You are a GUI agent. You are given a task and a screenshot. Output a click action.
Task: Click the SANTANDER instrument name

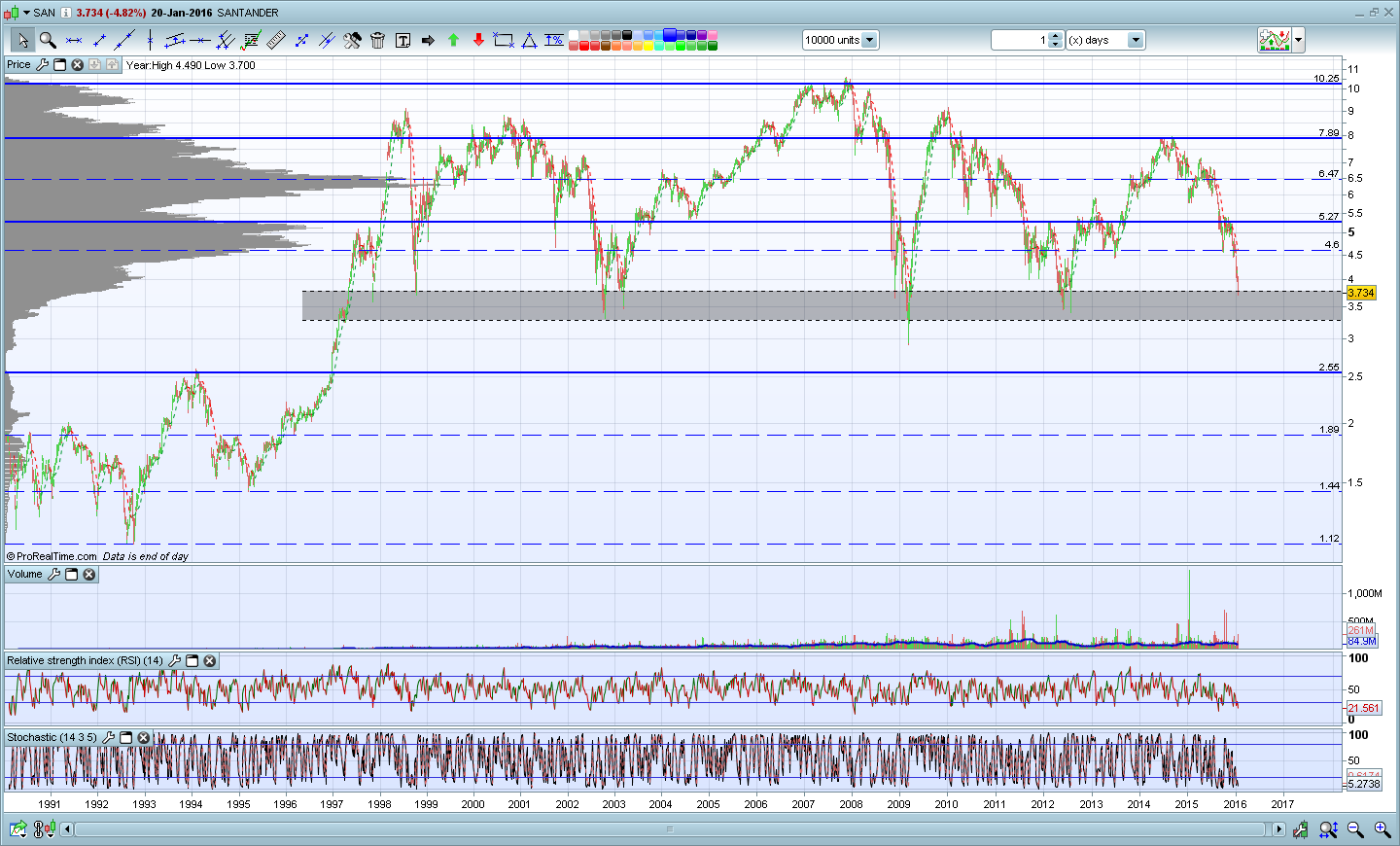point(248,13)
